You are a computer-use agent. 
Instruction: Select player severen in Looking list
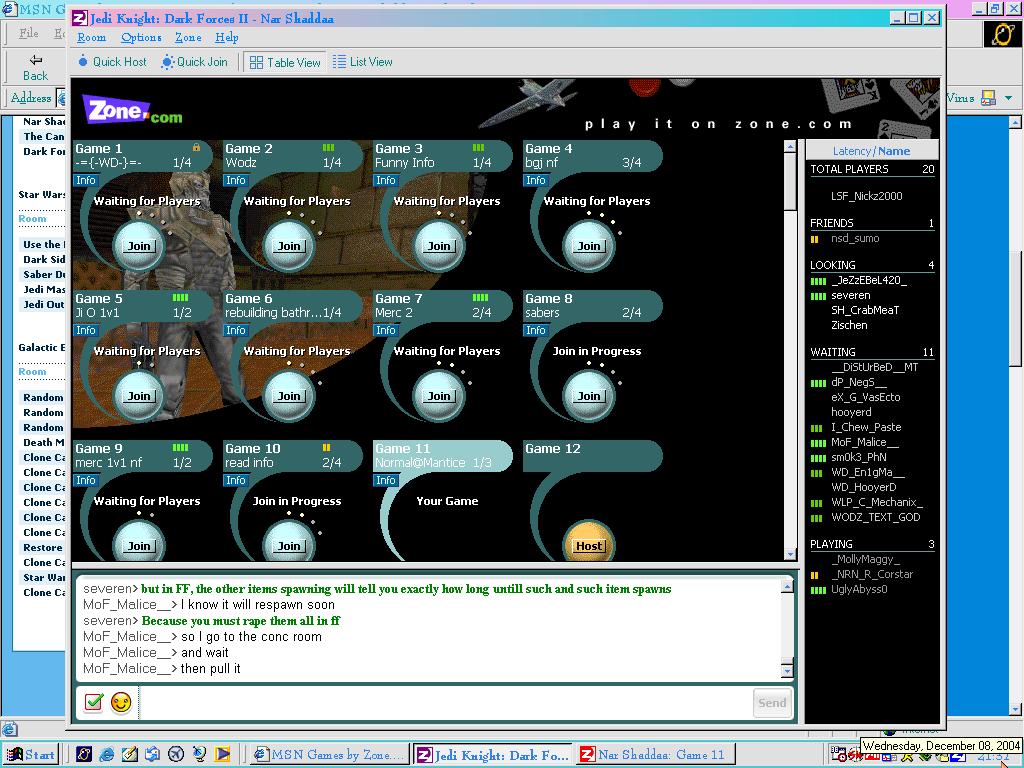(x=850, y=295)
